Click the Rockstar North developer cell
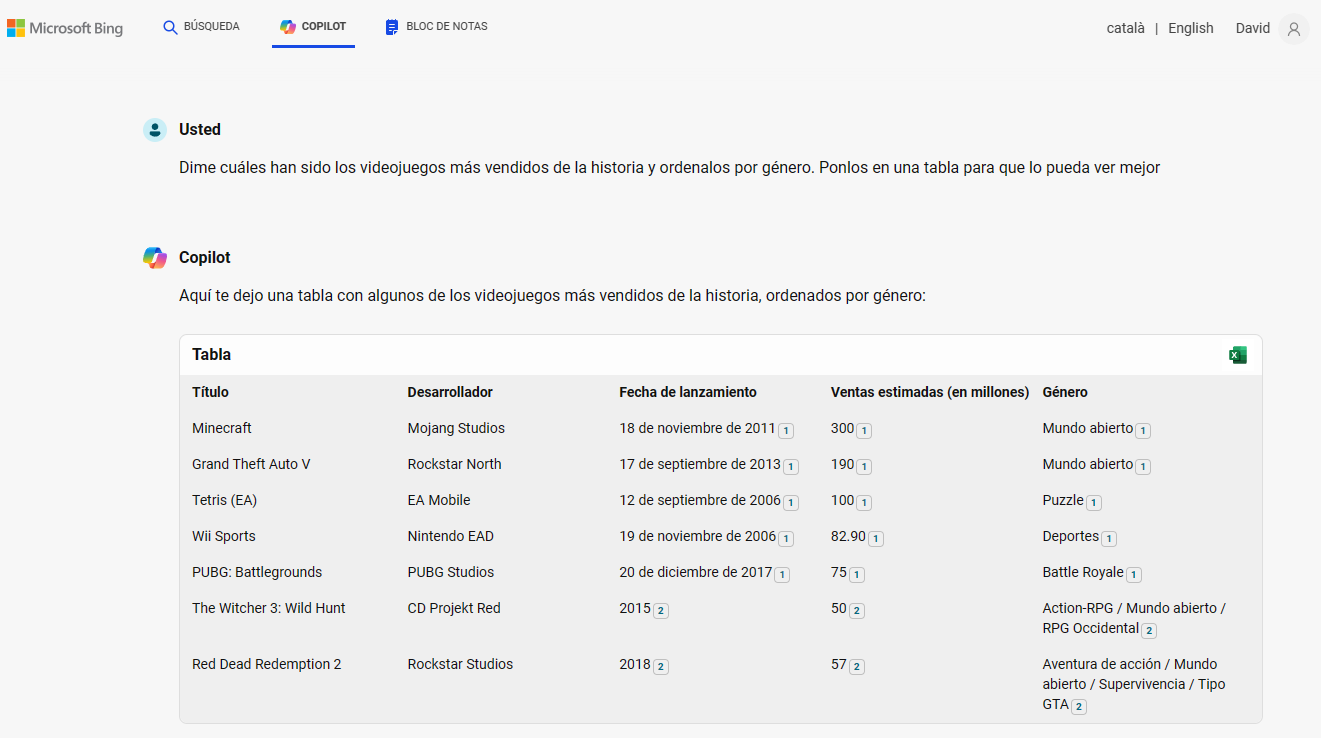 click(x=455, y=464)
